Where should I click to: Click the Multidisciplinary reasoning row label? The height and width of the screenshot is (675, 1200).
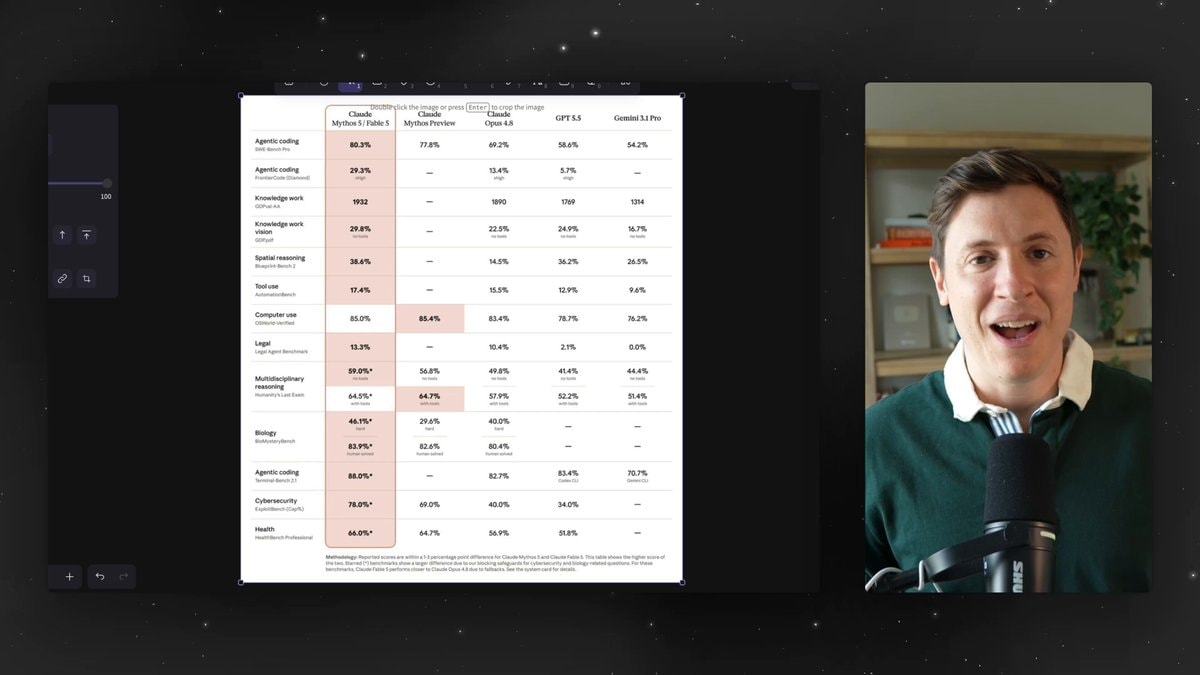click(x=279, y=386)
